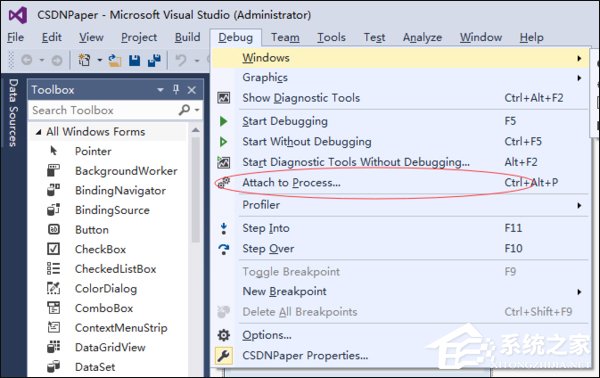Click the Navigate Backward toolbar arrow
Screen dimensions: 600x378
click(26, 60)
